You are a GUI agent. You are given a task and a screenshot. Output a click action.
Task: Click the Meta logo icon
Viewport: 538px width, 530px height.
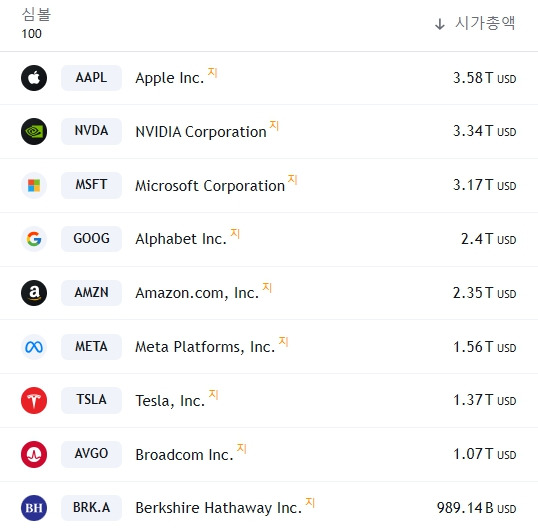point(34,347)
